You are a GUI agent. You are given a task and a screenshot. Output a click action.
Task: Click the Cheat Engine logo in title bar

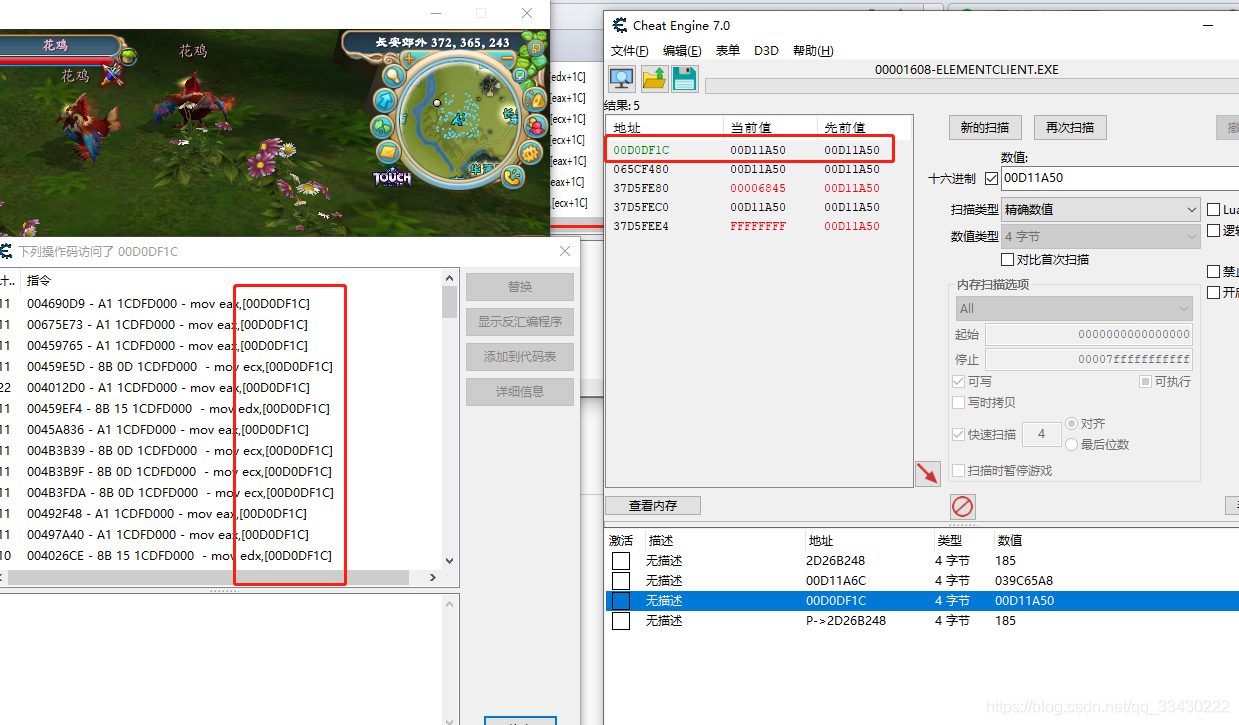click(x=620, y=25)
